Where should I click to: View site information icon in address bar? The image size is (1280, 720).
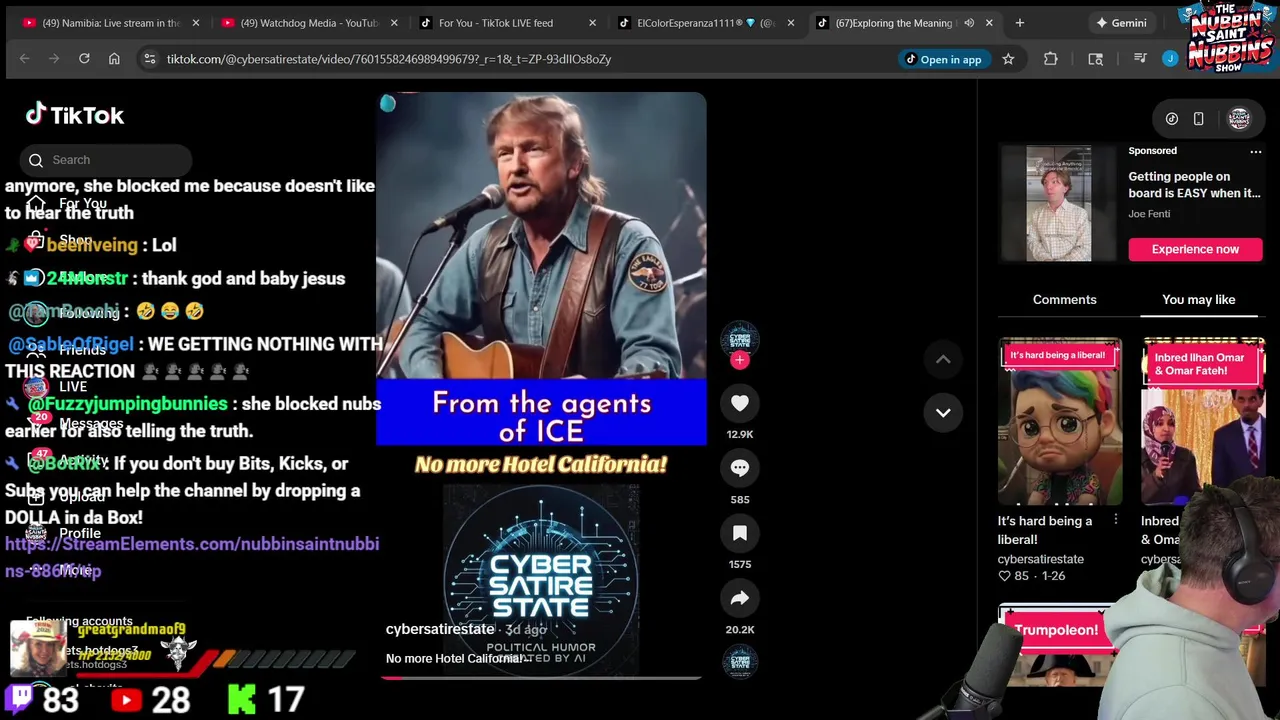click(149, 59)
